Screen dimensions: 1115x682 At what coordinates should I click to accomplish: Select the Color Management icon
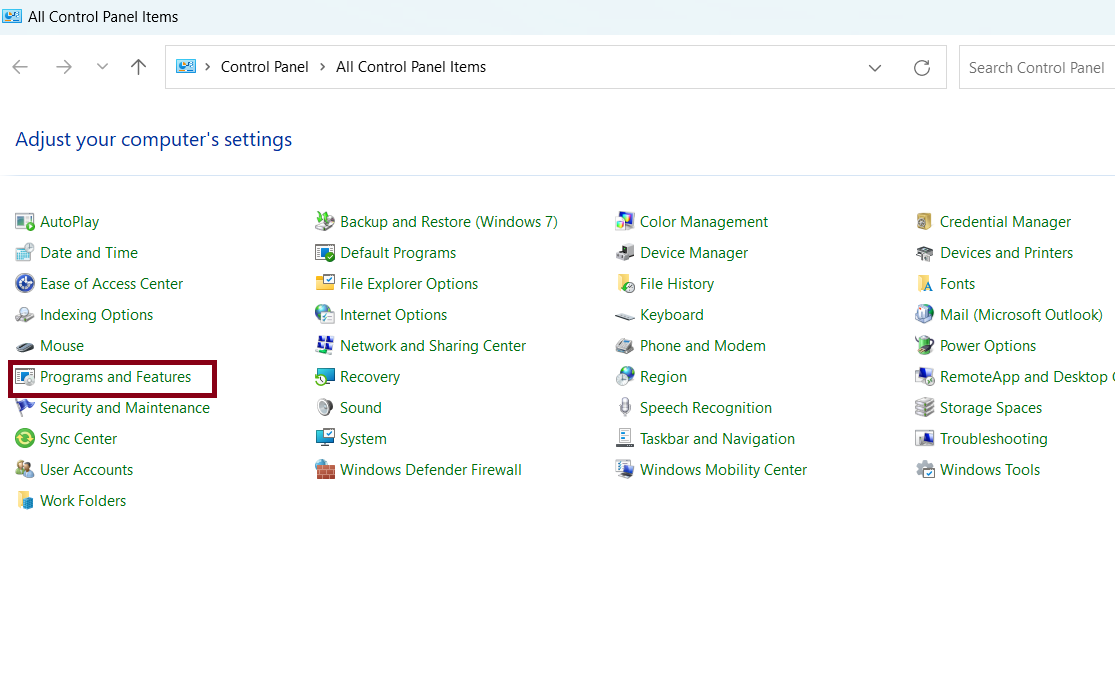(625, 222)
